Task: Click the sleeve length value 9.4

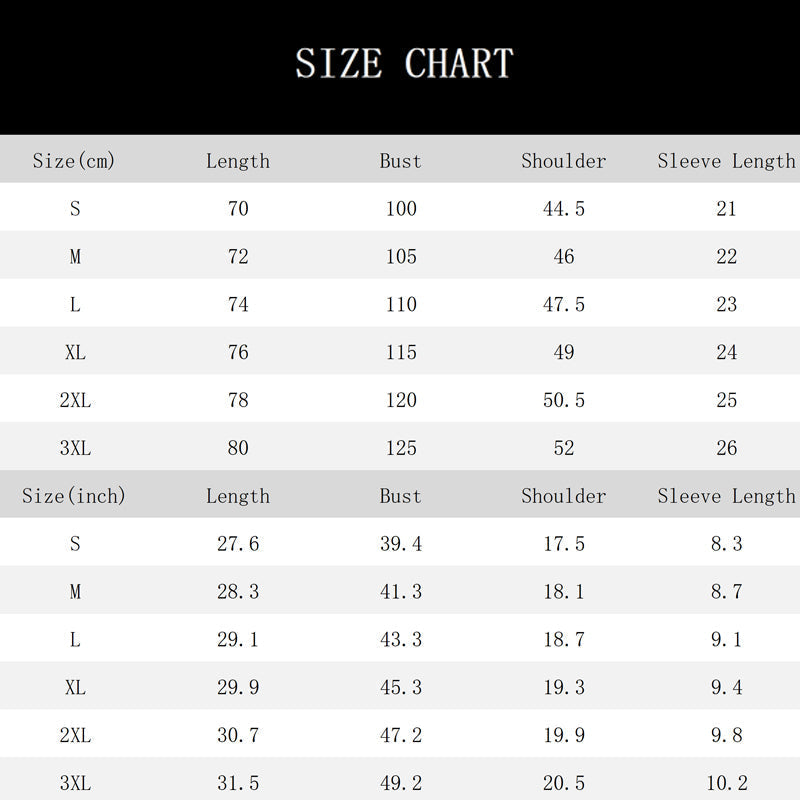Action: coord(727,688)
